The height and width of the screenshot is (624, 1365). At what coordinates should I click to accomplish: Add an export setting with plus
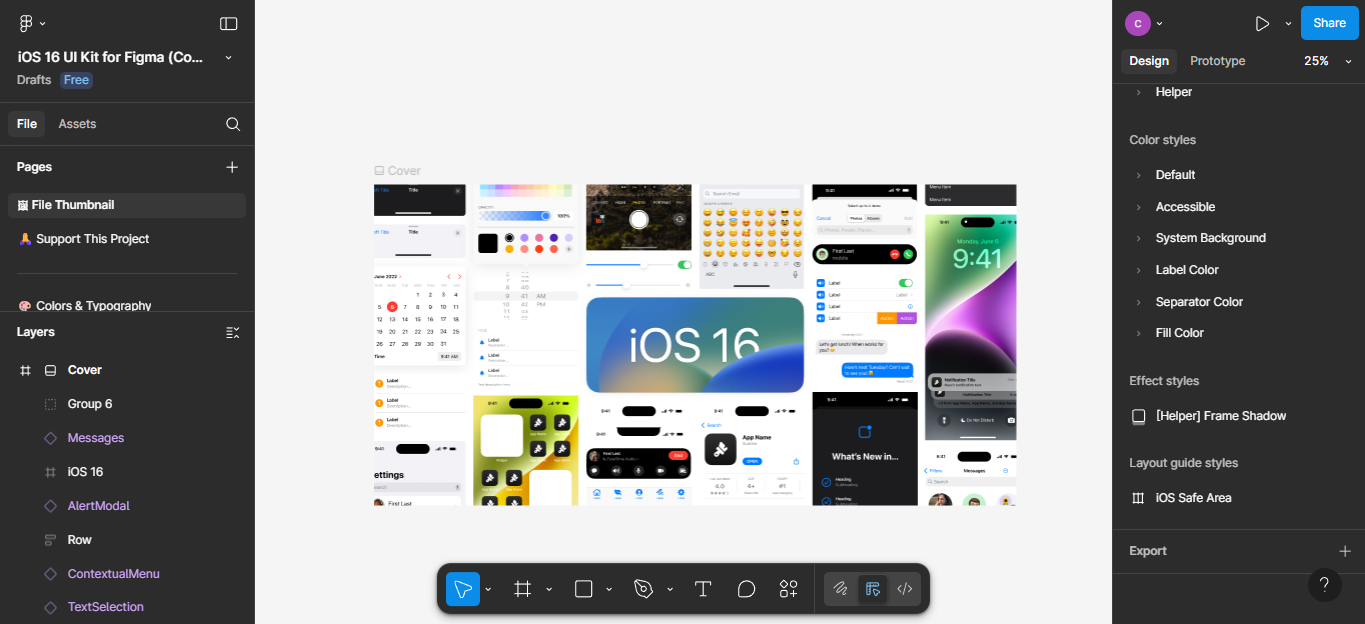(x=1345, y=551)
